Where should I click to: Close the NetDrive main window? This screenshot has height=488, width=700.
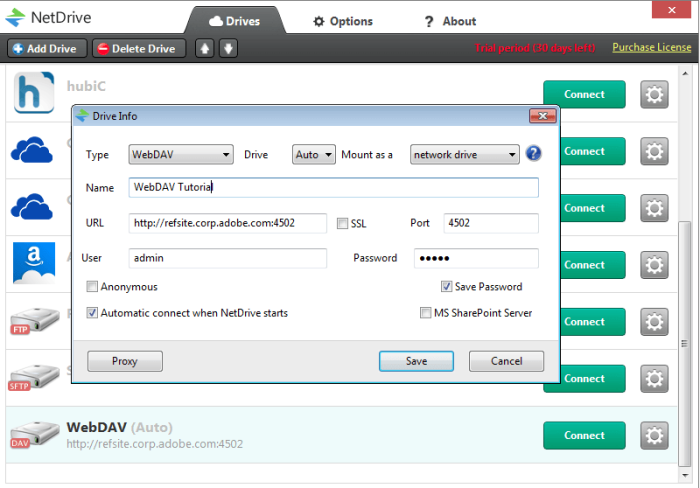coord(671,9)
